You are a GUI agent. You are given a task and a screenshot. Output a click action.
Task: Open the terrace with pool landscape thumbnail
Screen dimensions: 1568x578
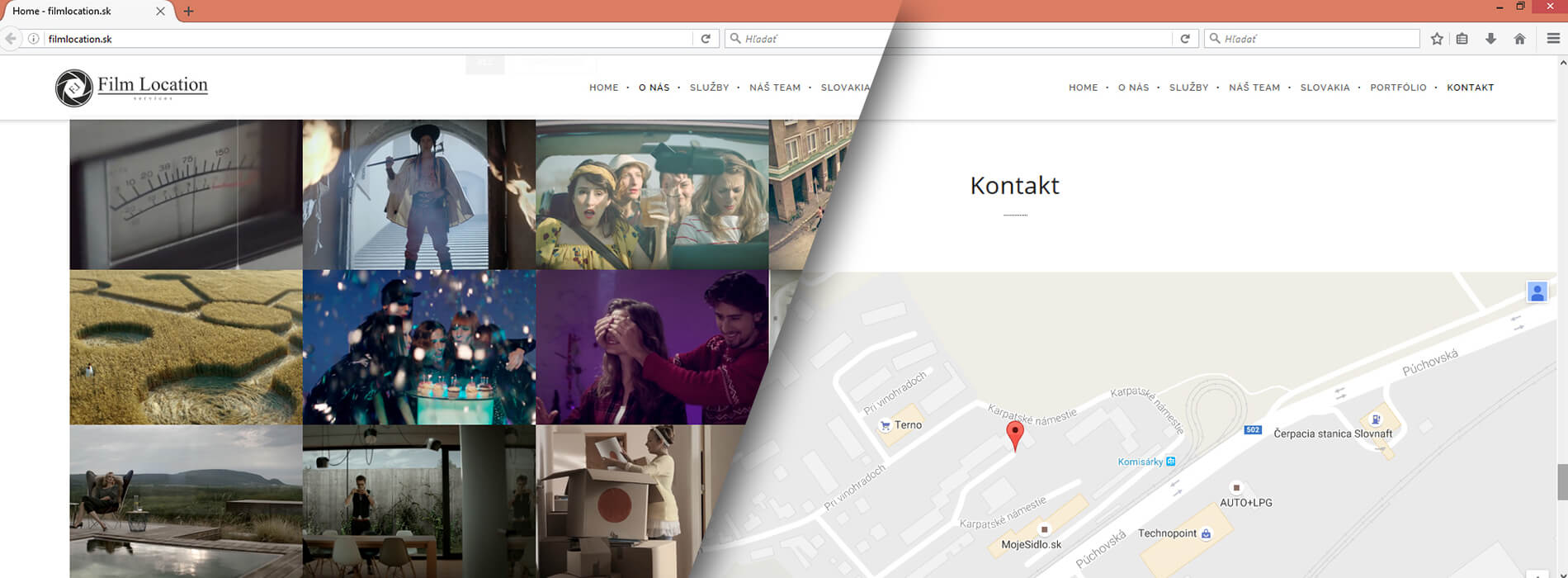click(x=186, y=502)
